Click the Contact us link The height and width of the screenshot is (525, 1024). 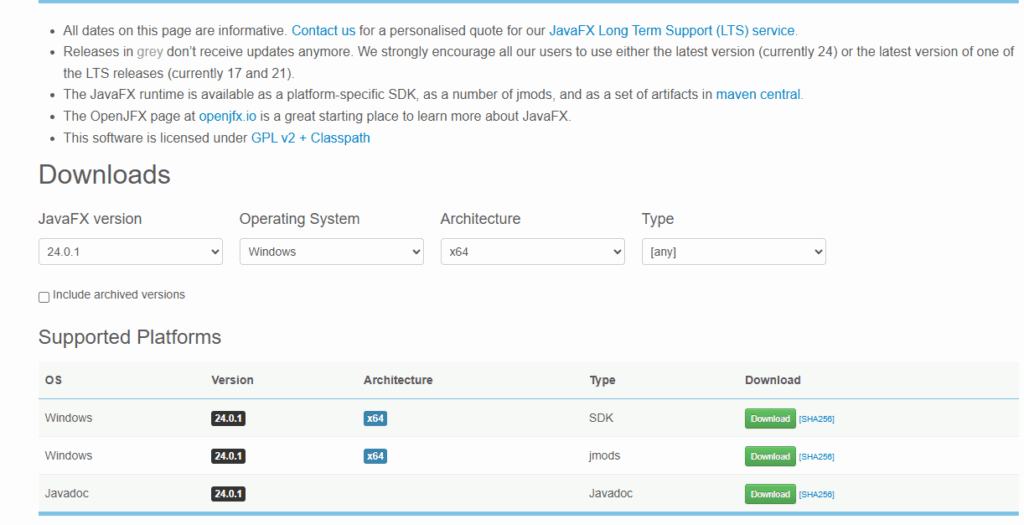pos(323,31)
